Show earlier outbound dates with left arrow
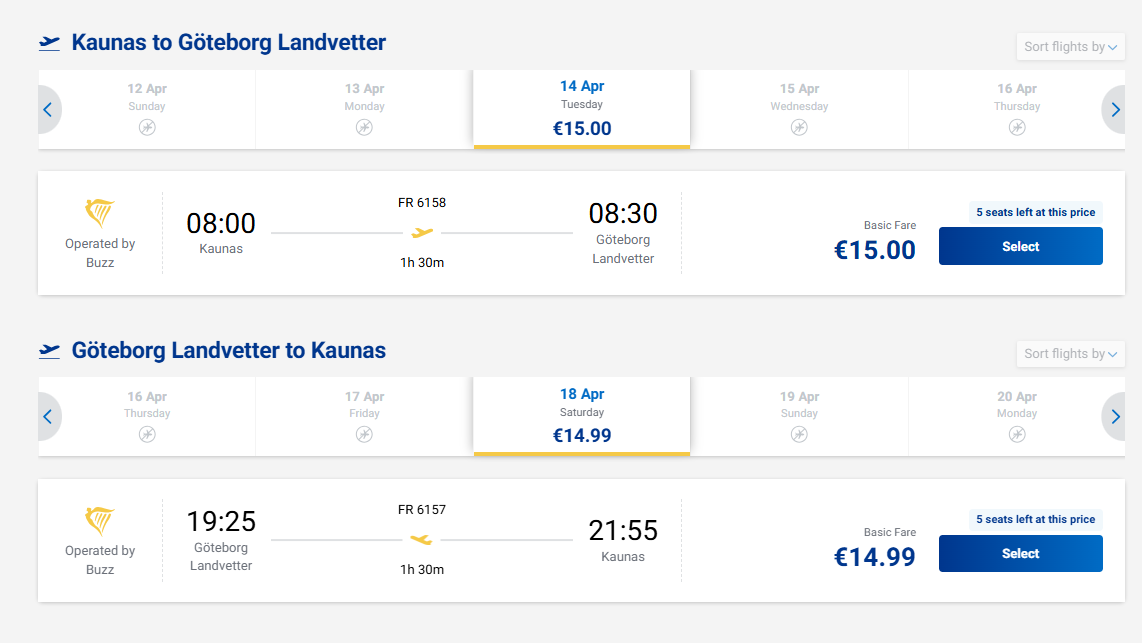 [x=47, y=110]
